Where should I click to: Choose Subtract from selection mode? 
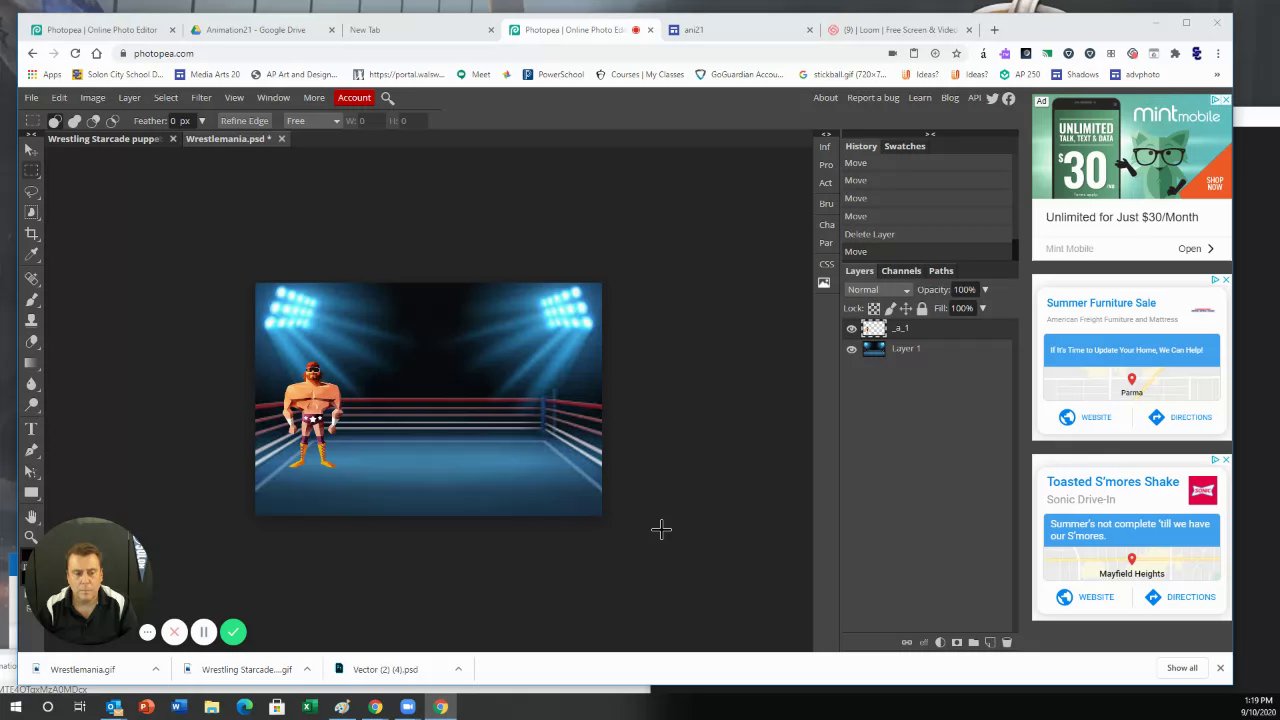point(93,121)
